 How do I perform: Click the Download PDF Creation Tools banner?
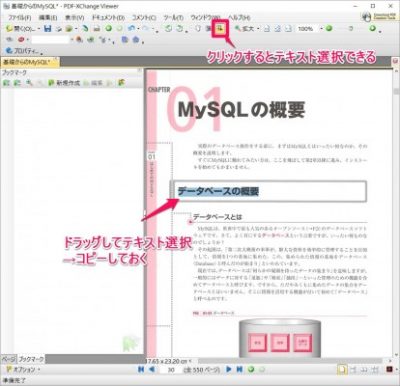tap(379, 16)
